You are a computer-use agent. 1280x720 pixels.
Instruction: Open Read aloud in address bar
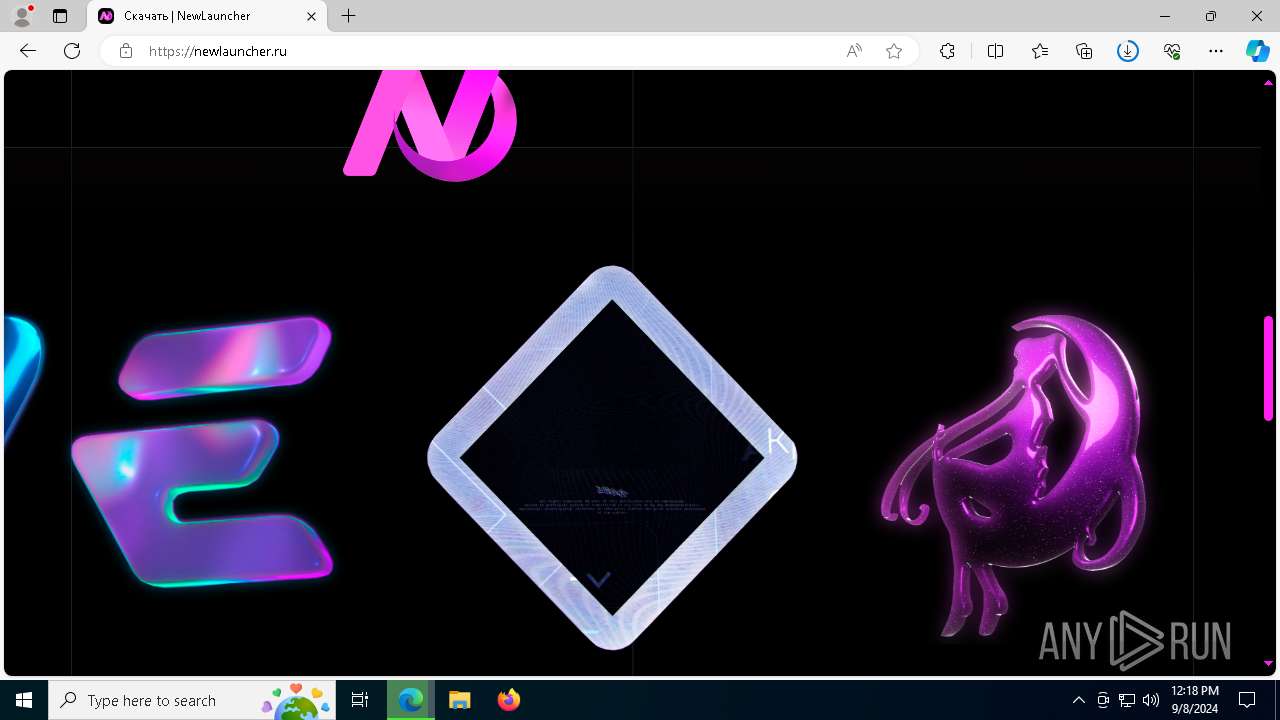coord(854,51)
